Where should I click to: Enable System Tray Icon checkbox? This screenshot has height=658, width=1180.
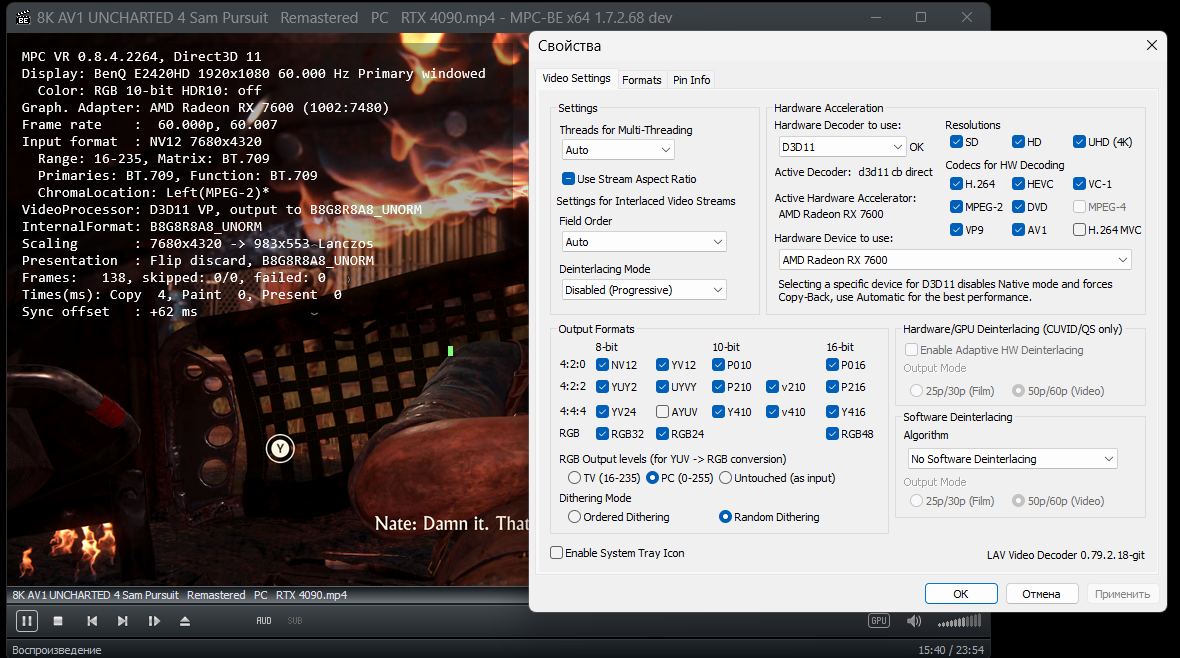(557, 553)
